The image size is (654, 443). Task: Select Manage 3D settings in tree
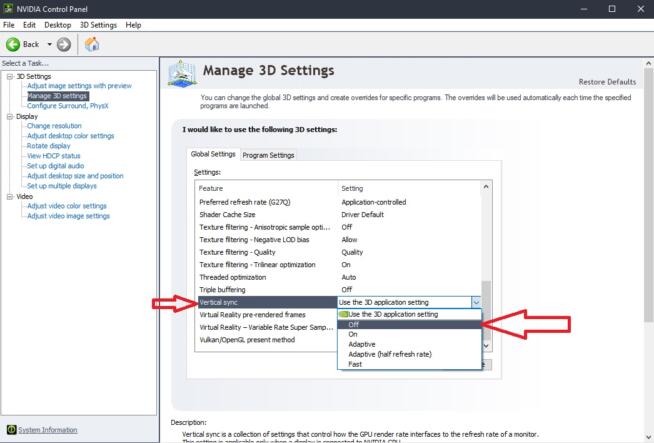(58, 96)
